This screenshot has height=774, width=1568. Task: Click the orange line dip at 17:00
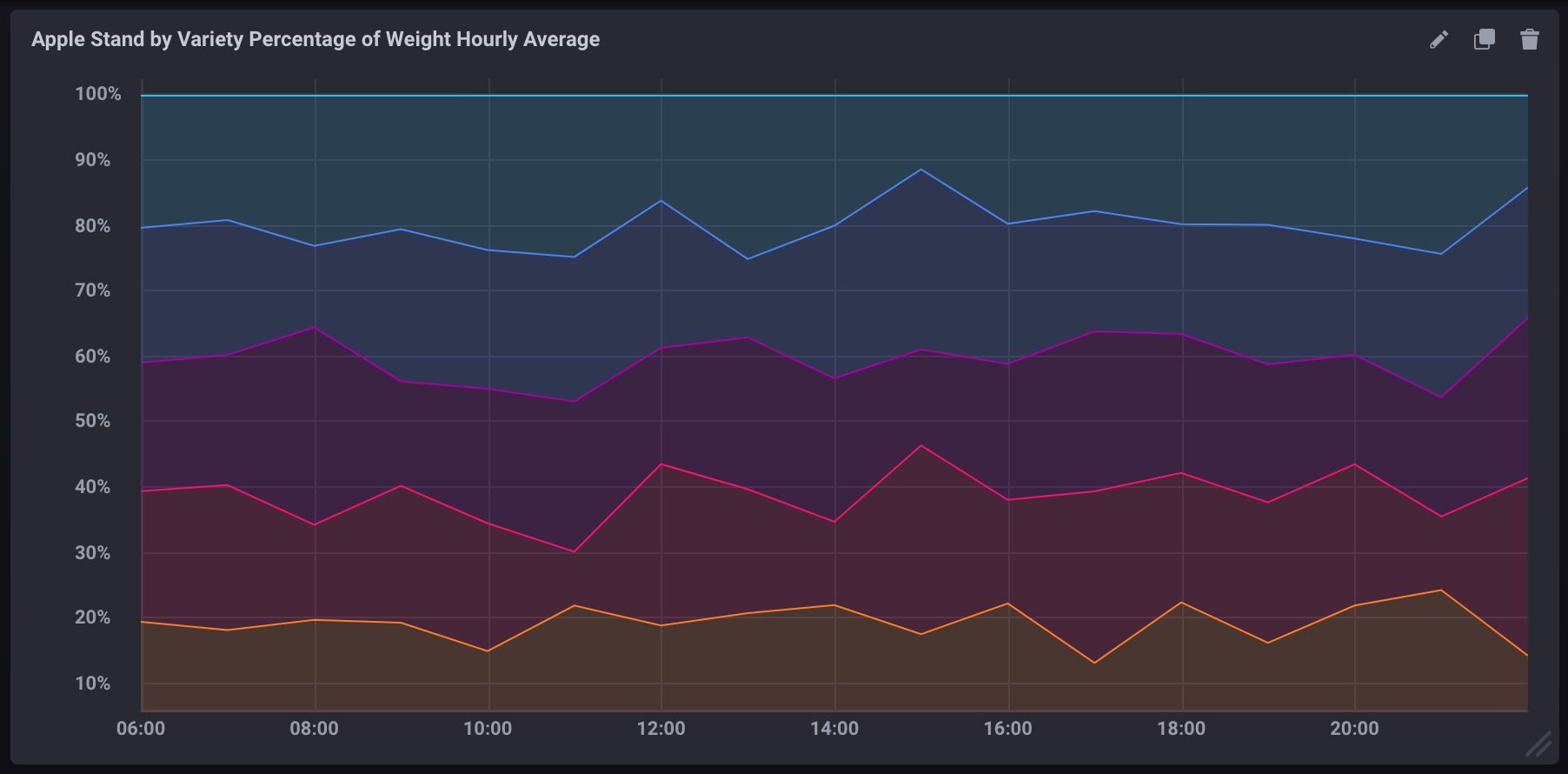tap(1094, 664)
